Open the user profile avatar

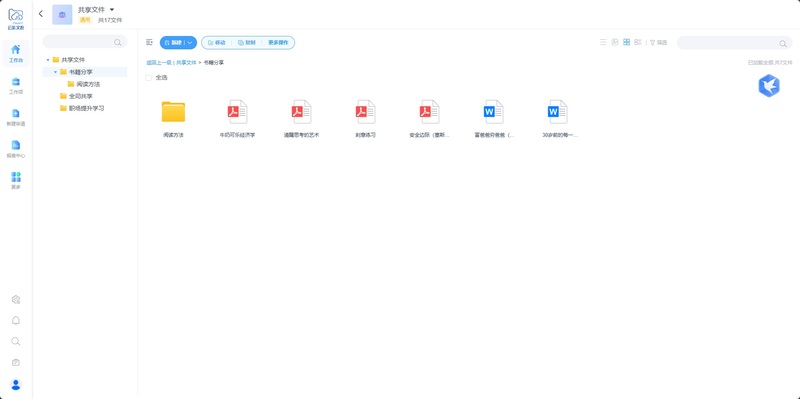point(16,385)
